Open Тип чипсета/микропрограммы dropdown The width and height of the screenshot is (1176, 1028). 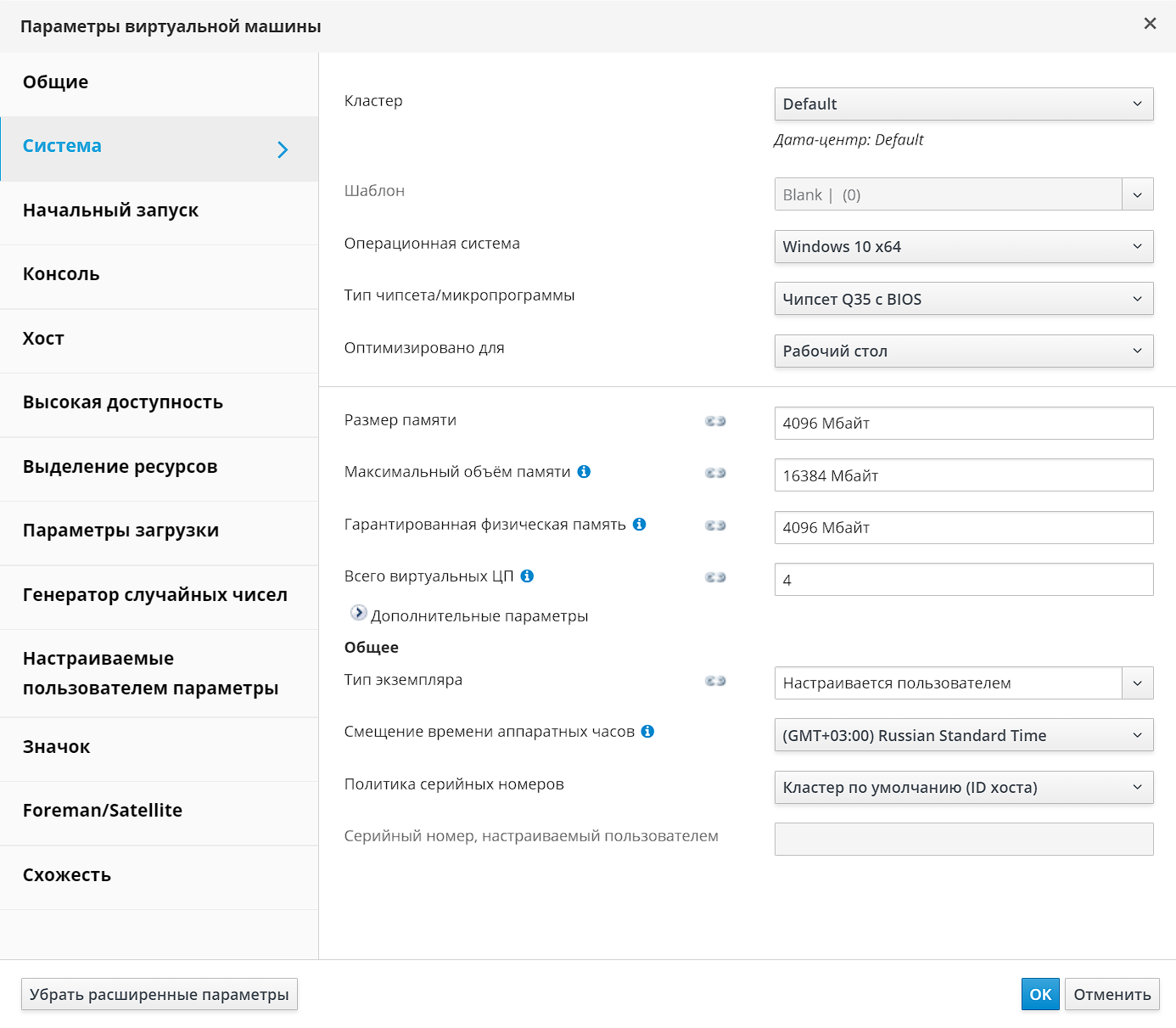[963, 299]
